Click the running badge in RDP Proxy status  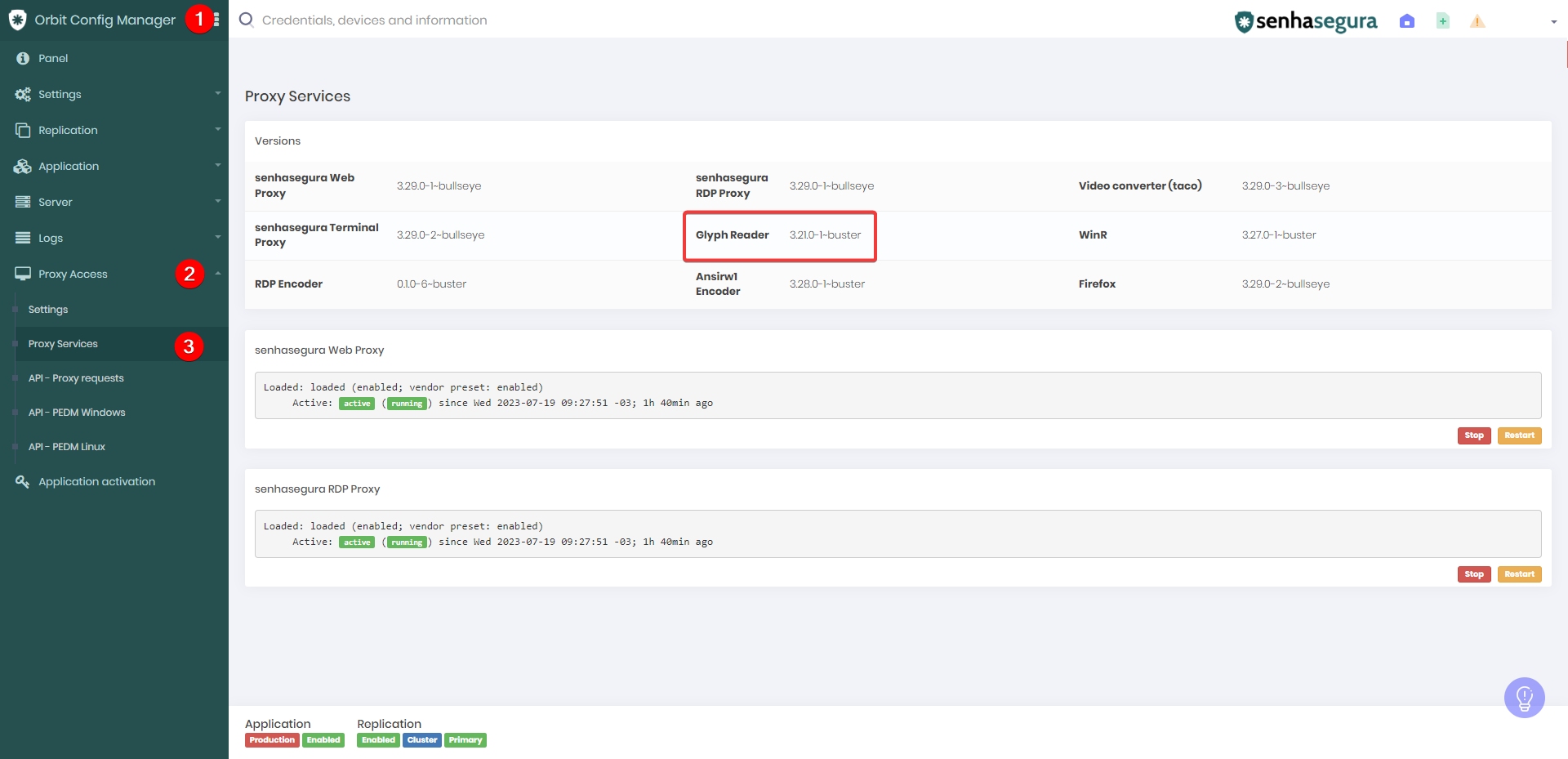tap(407, 542)
